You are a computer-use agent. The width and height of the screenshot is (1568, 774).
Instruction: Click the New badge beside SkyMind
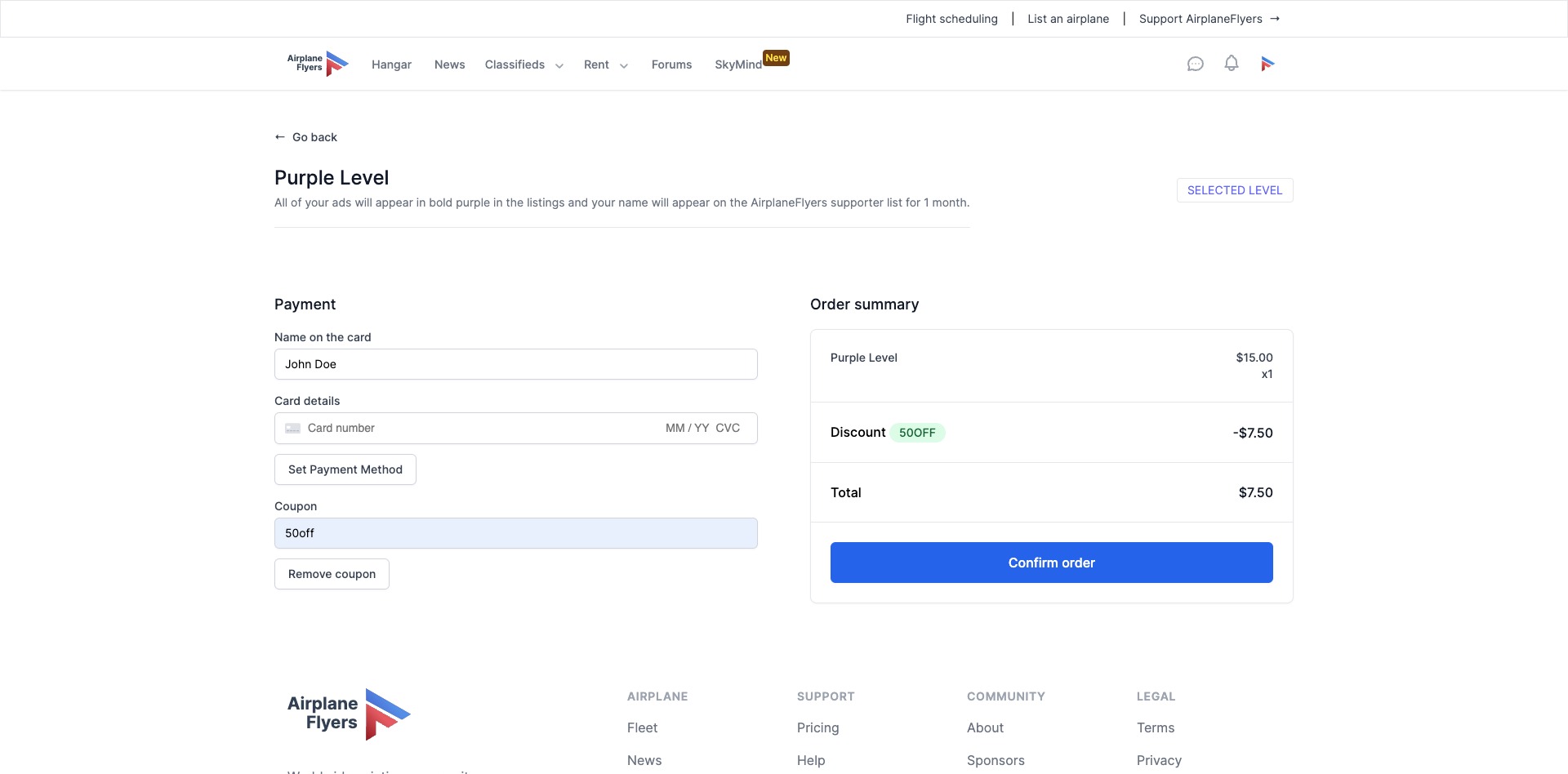(x=776, y=58)
